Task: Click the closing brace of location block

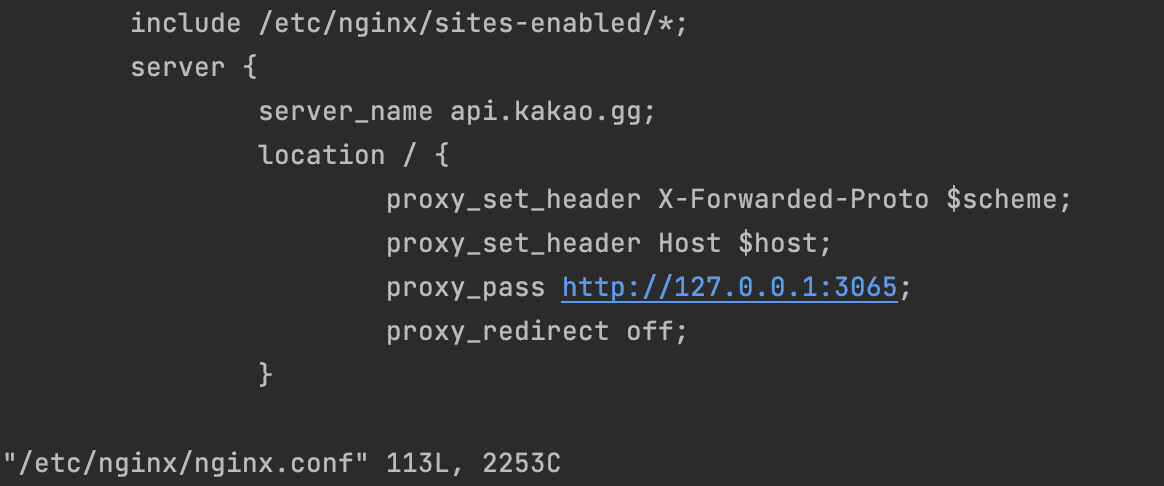Action: tap(266, 375)
